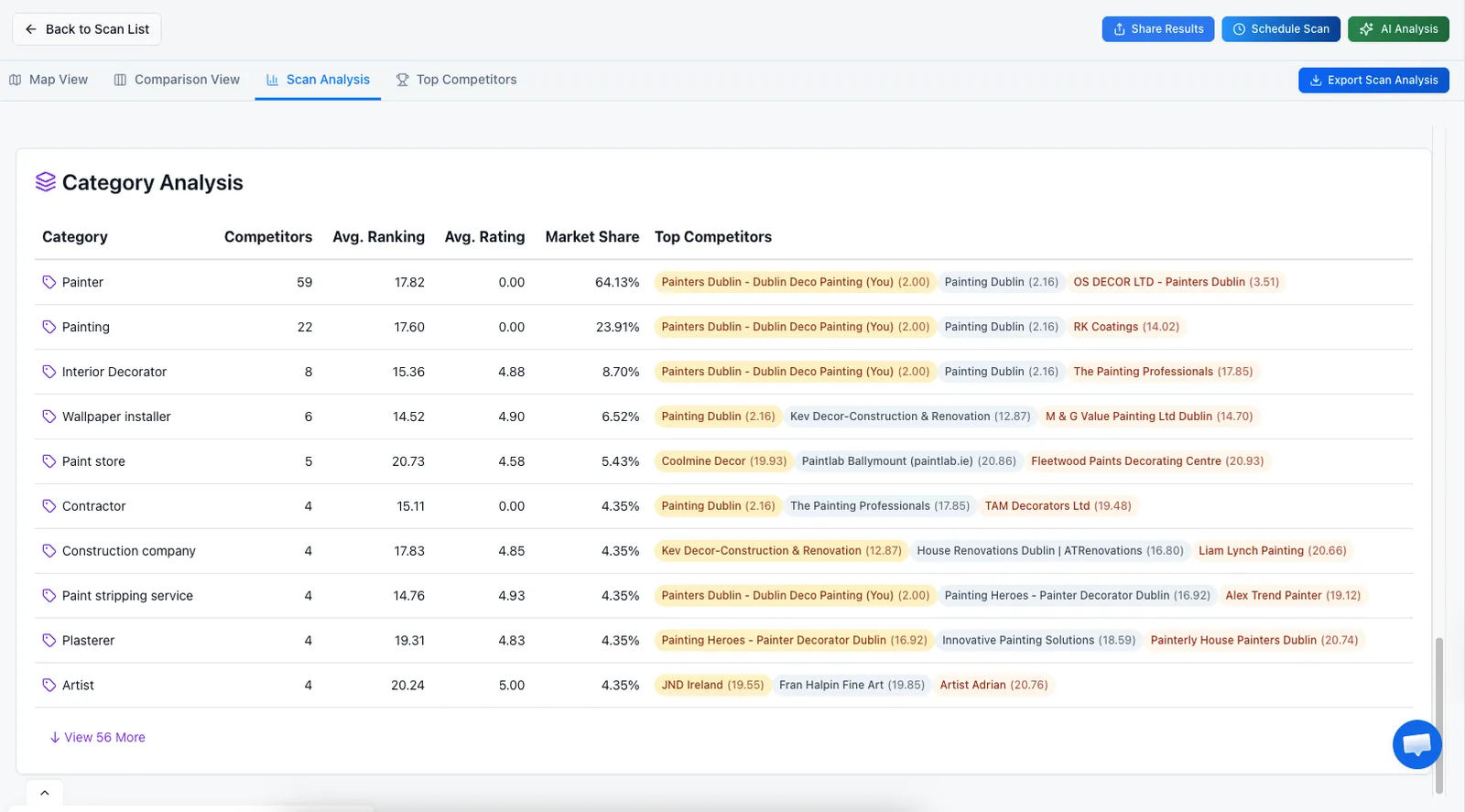Click the Artist row 5.00 rating
Screen dimensions: 1465x812
click(512, 685)
